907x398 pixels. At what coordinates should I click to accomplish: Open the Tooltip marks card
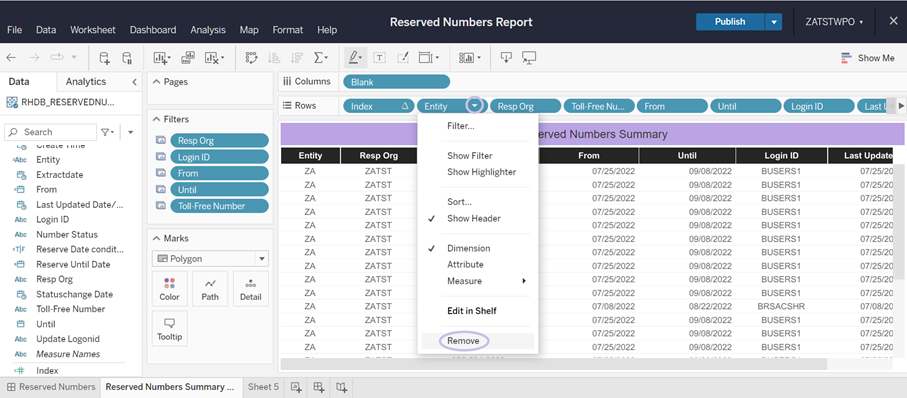click(169, 329)
